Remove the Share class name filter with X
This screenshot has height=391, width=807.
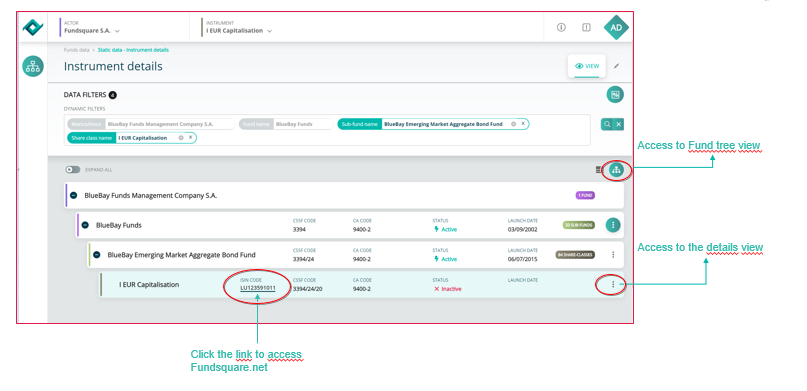(190, 138)
